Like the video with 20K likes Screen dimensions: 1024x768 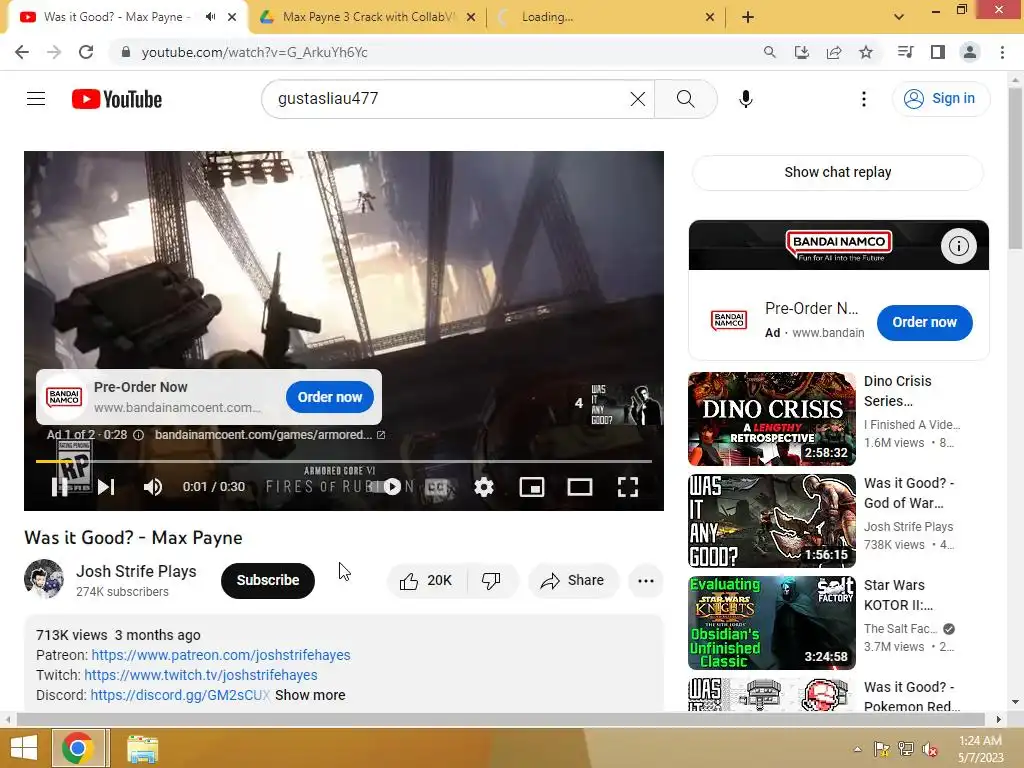point(427,581)
